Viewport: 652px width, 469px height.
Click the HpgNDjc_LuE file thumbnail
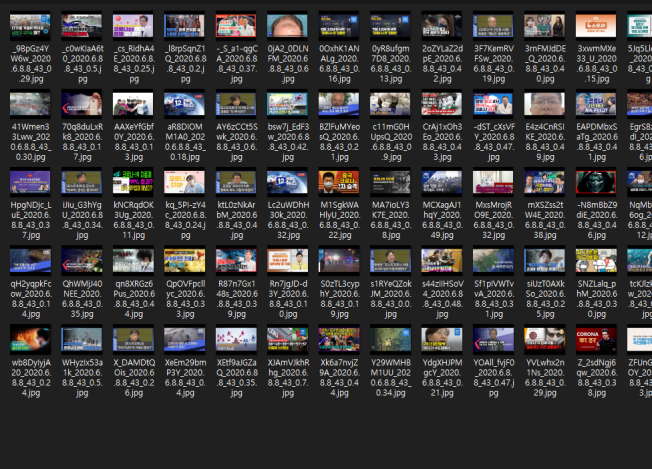pyautogui.click(x=30, y=182)
